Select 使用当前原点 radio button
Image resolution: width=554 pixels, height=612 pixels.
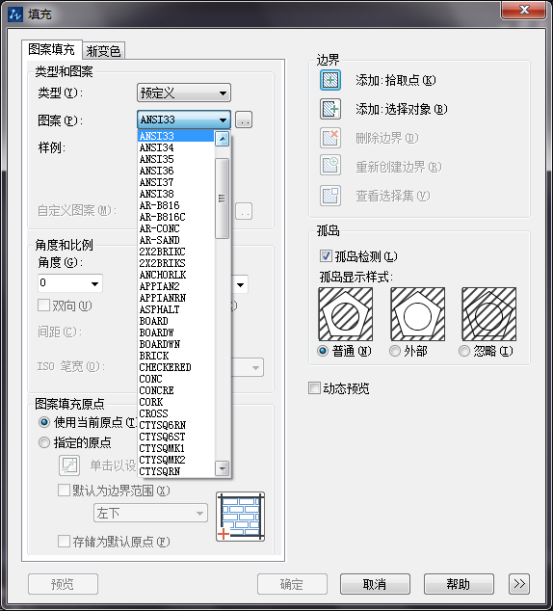pos(44,422)
